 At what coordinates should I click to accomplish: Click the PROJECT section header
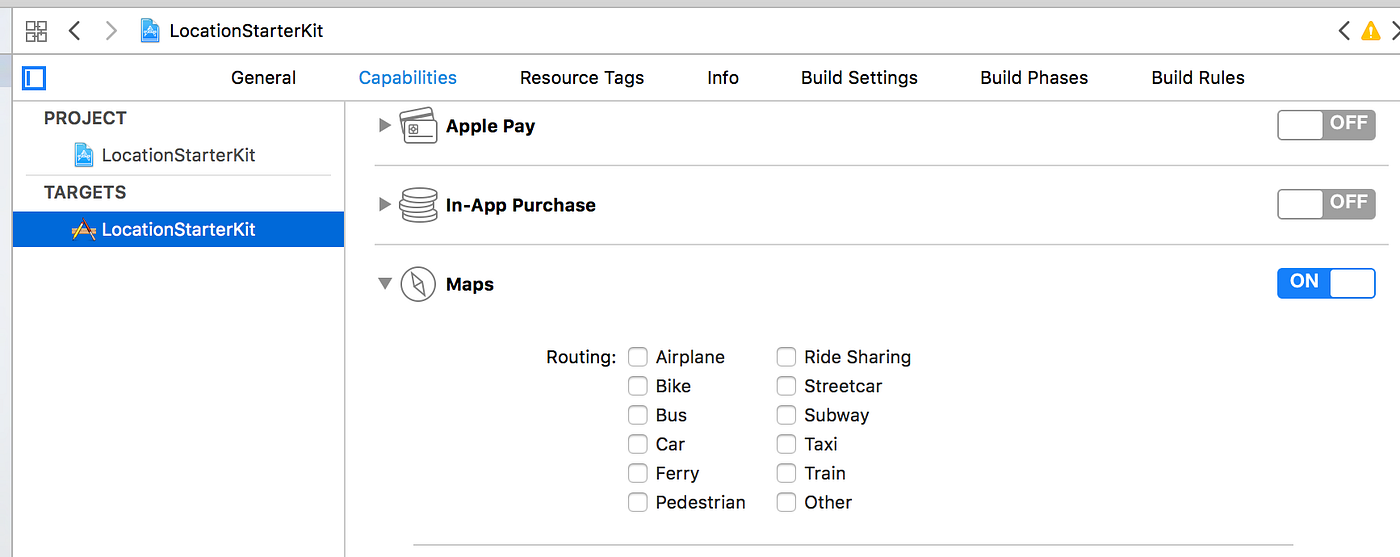(85, 118)
